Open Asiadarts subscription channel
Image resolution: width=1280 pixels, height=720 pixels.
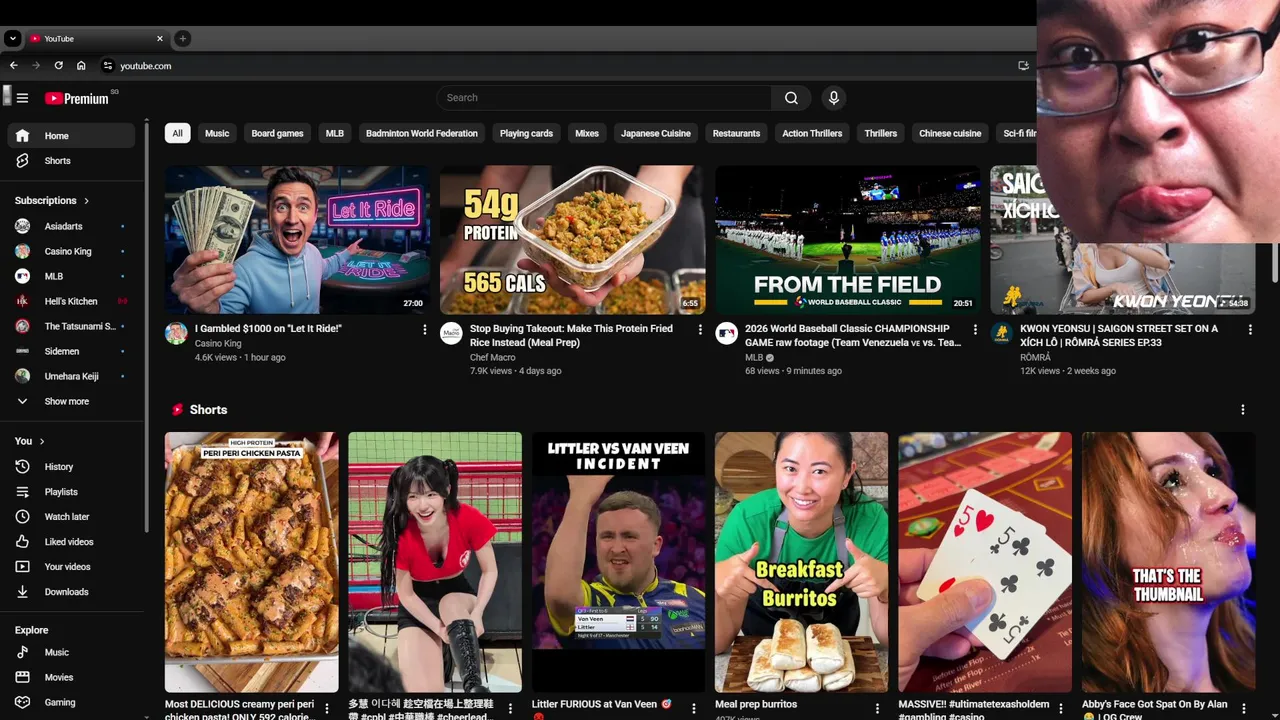70,226
